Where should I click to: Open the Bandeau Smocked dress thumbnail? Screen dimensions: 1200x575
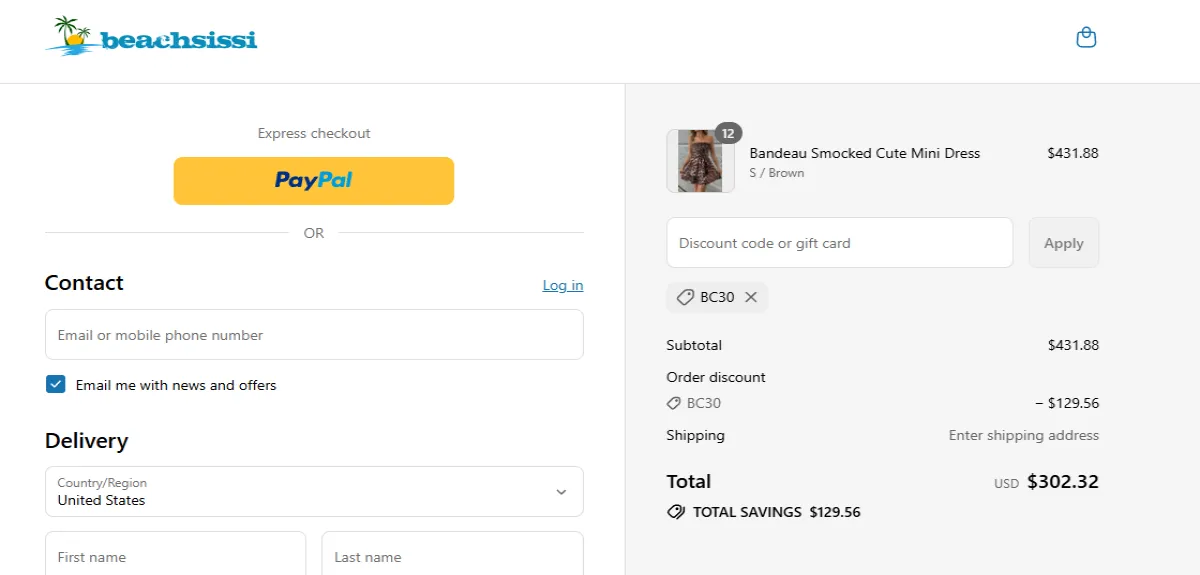point(700,161)
